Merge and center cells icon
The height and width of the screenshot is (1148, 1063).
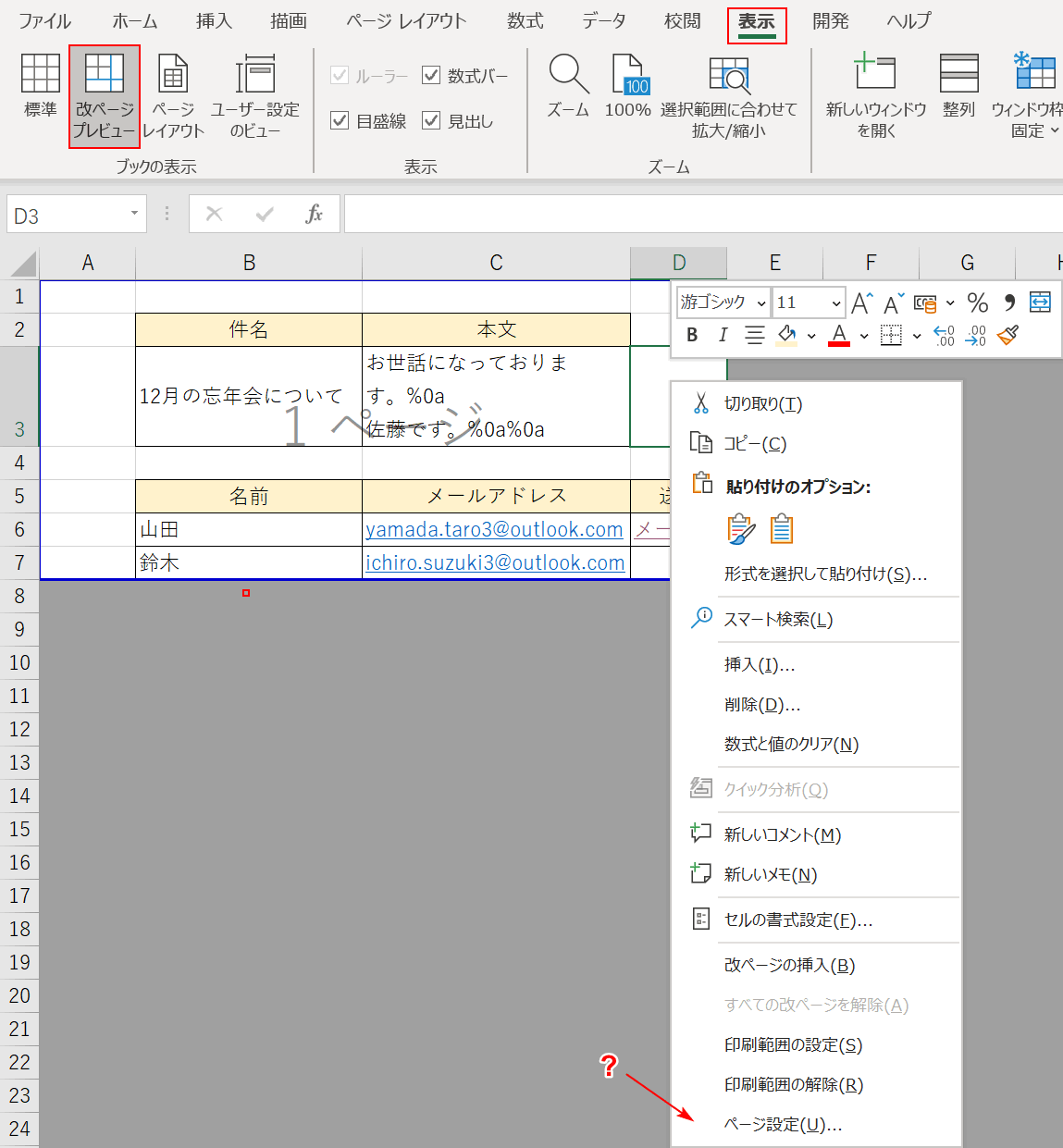1040,302
